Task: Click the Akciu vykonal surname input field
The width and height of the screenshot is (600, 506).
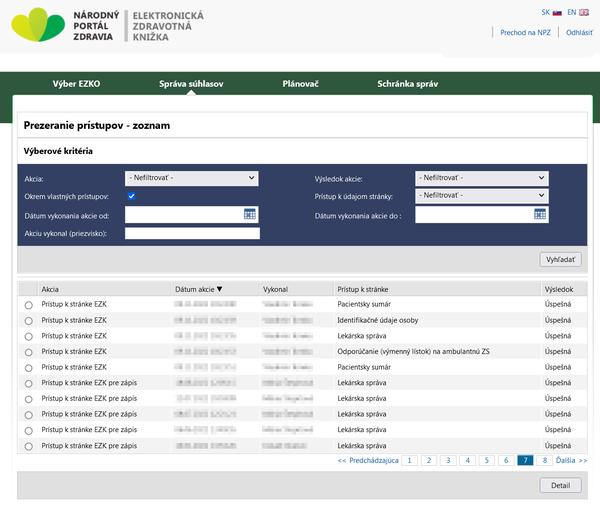Action: tap(192, 233)
